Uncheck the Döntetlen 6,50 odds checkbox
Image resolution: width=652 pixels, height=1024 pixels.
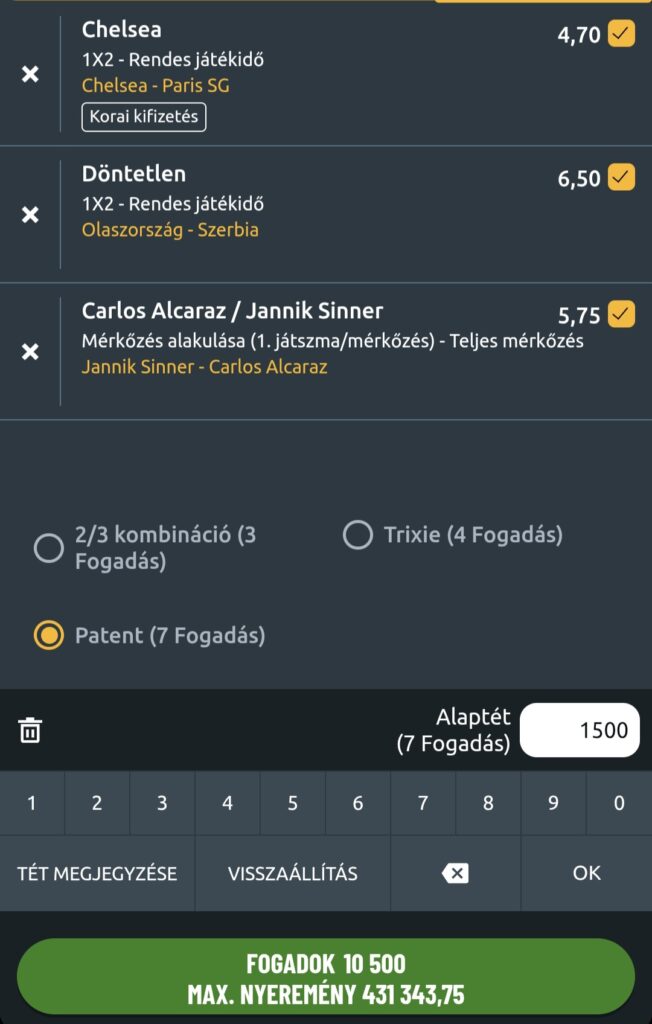pyautogui.click(x=621, y=178)
